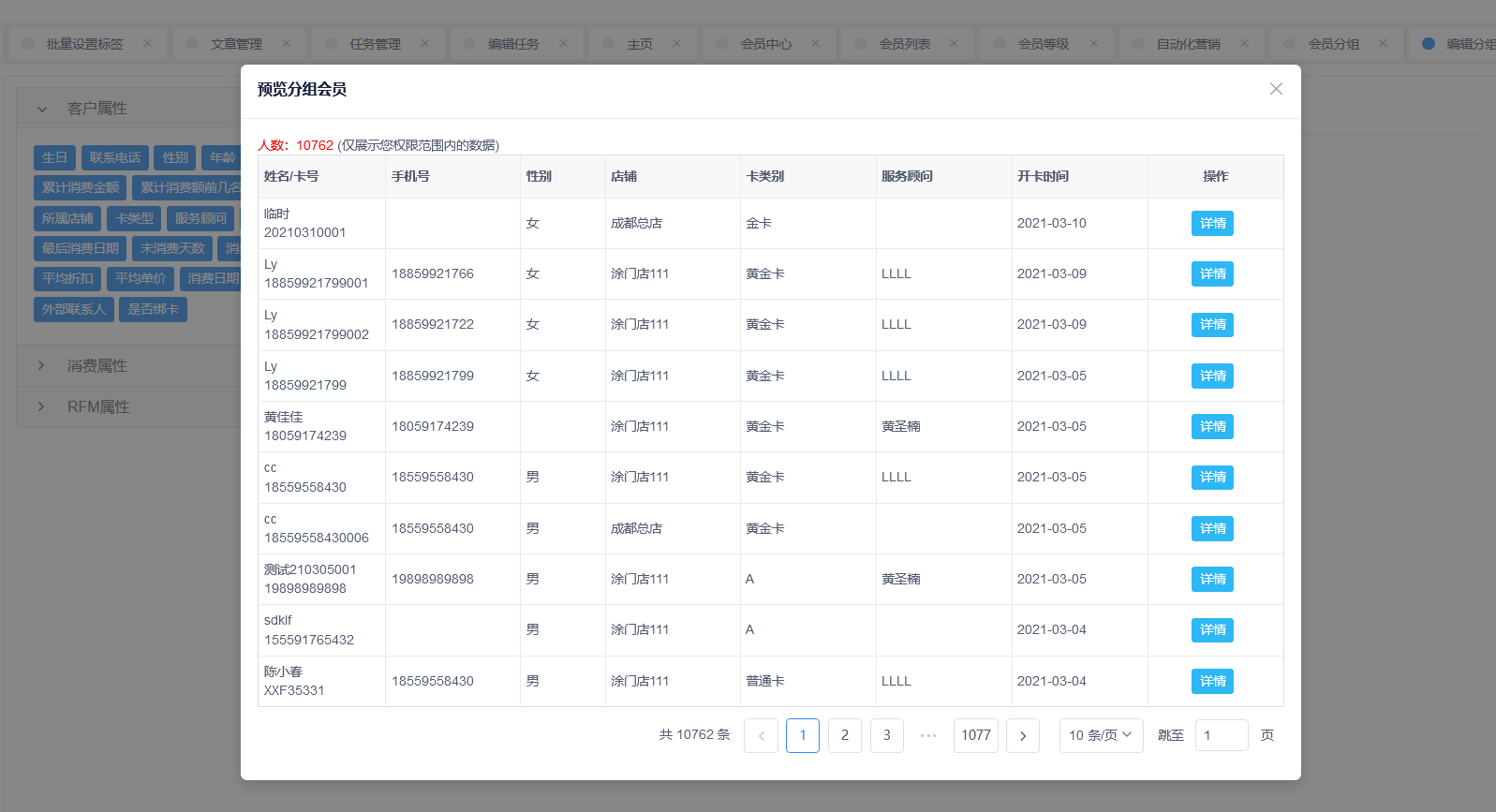
Task: Close the 任务管理 tab via X
Action: (x=424, y=43)
